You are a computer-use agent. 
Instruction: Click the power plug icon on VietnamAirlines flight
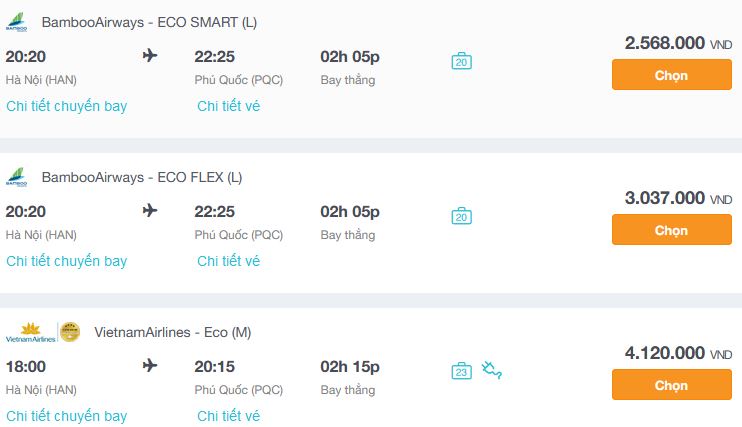pos(492,370)
